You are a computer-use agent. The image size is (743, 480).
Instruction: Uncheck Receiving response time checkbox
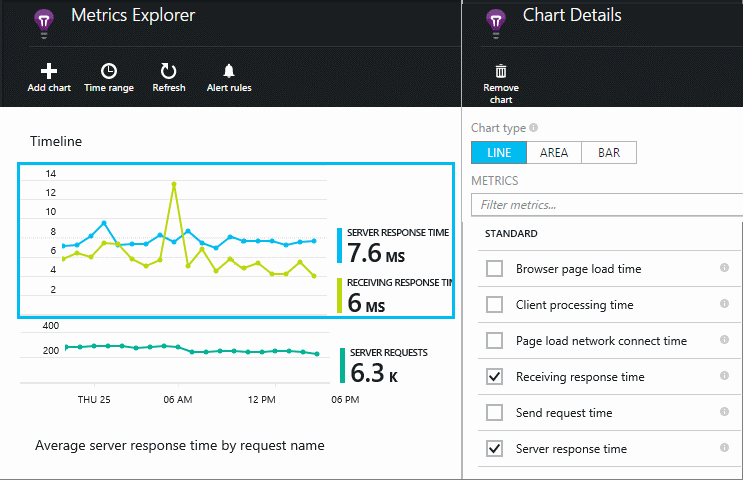[495, 377]
